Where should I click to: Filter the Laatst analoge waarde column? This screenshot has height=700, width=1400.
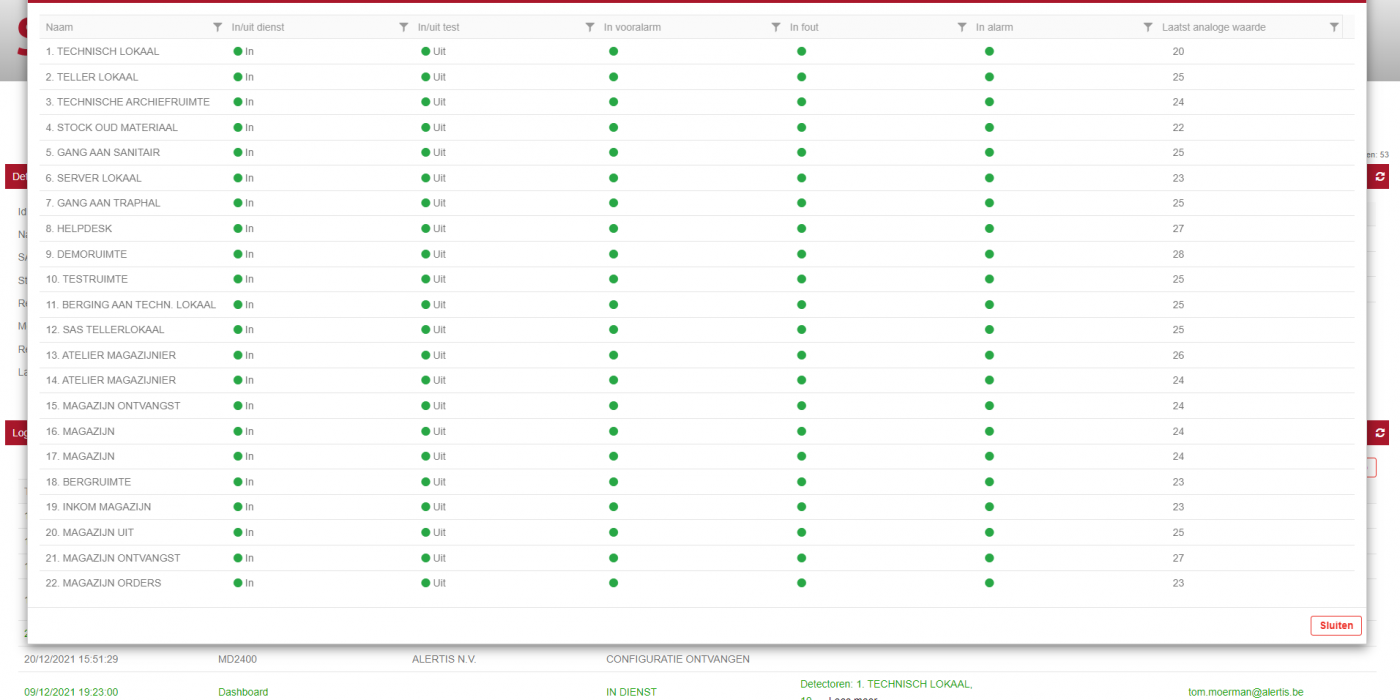pyautogui.click(x=1334, y=27)
